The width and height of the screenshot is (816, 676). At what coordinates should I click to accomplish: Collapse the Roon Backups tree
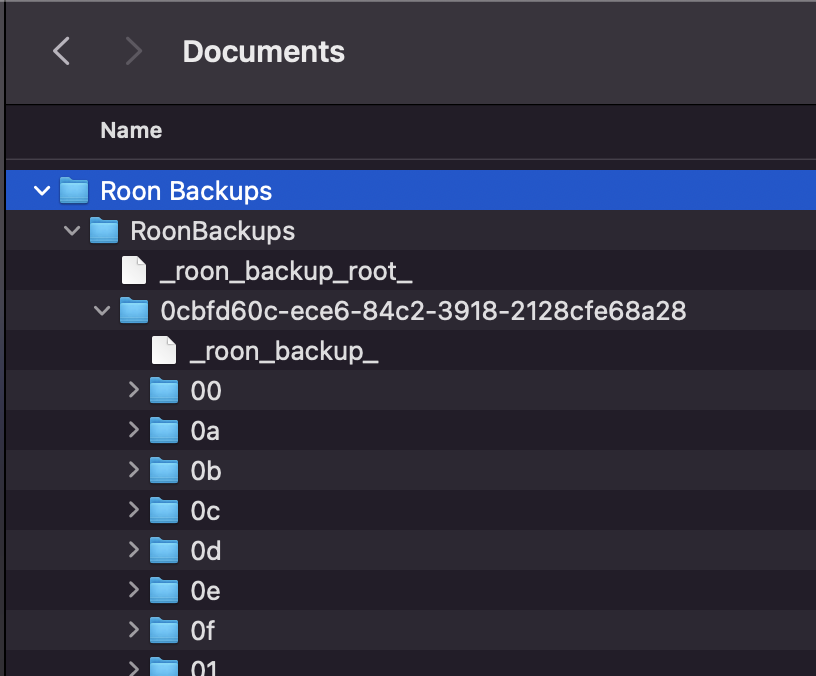click(x=41, y=190)
